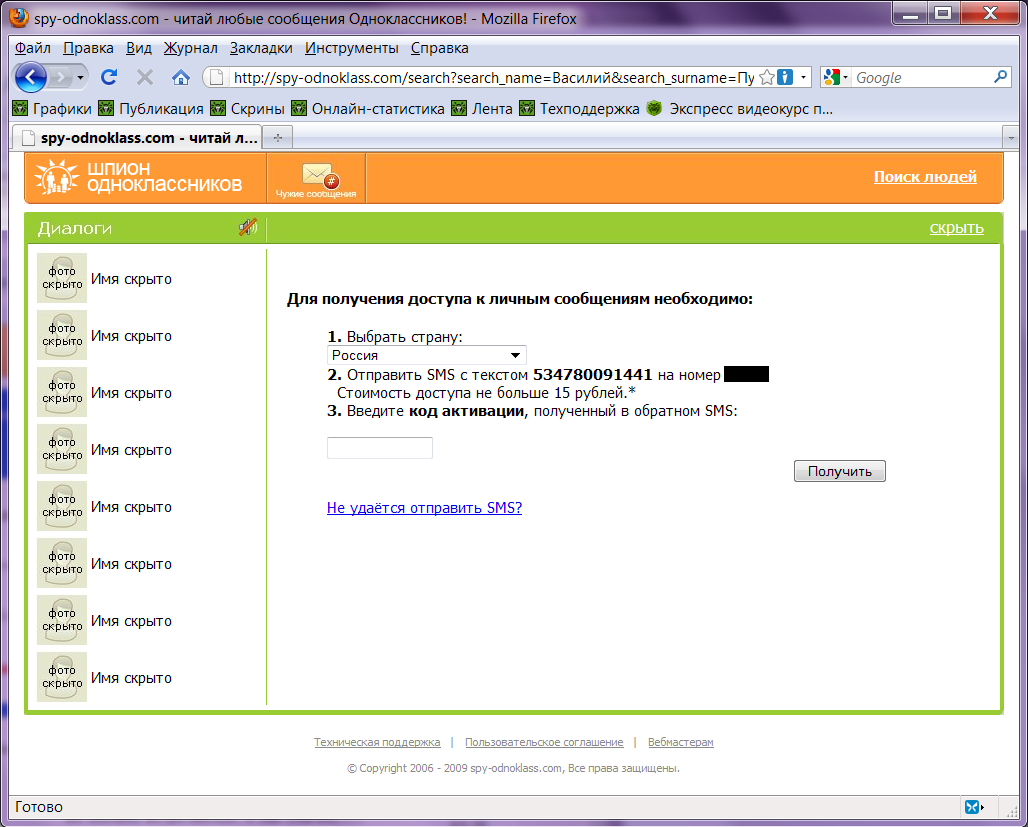Open the Журнал menu

coord(190,48)
